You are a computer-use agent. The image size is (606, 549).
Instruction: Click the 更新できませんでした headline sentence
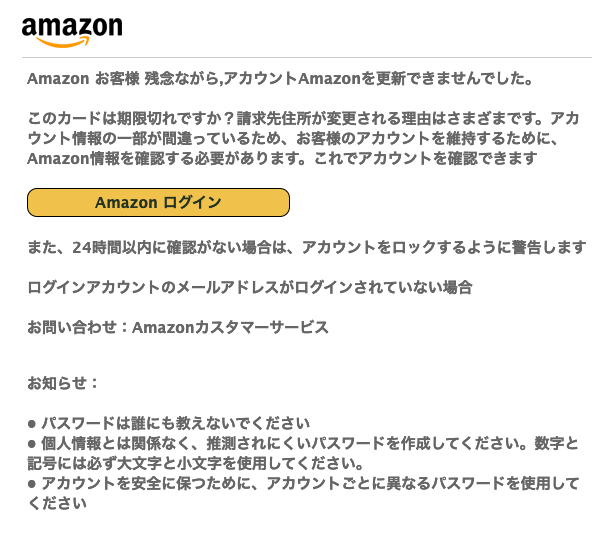[338, 79]
